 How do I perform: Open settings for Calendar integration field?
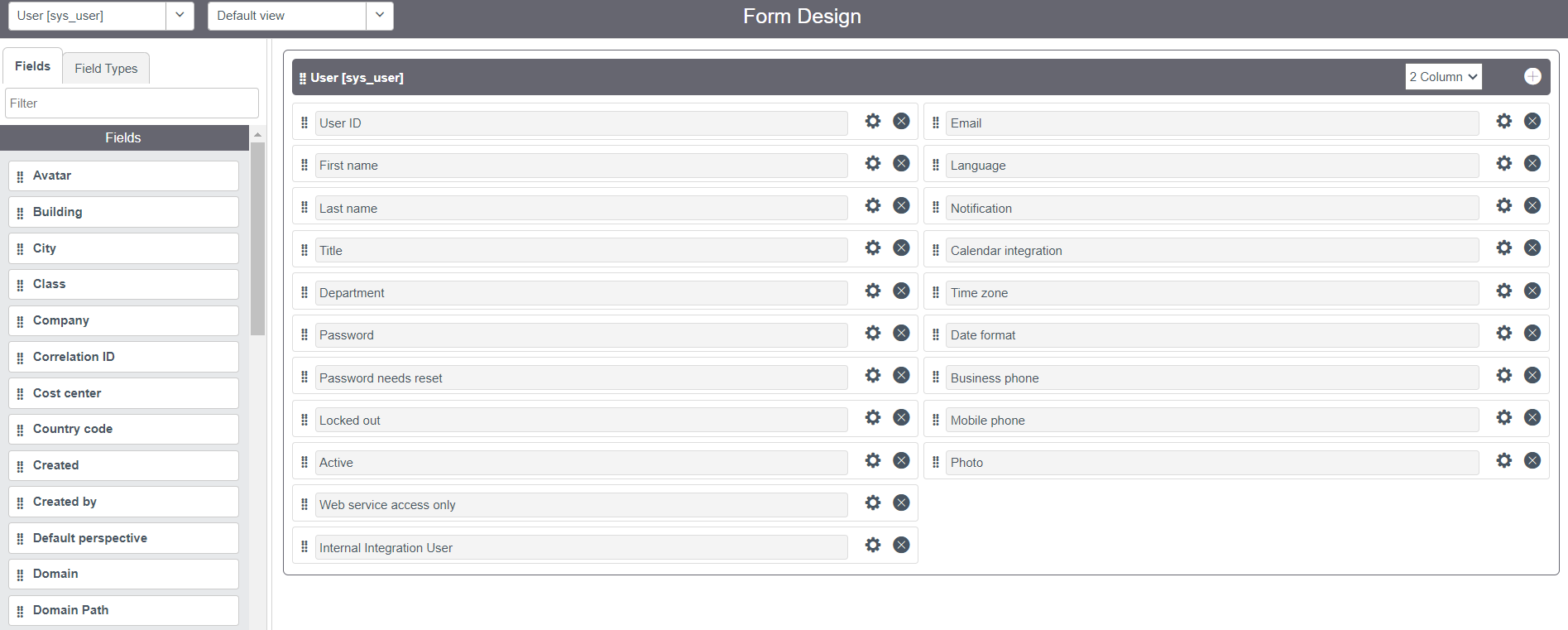(x=1503, y=248)
